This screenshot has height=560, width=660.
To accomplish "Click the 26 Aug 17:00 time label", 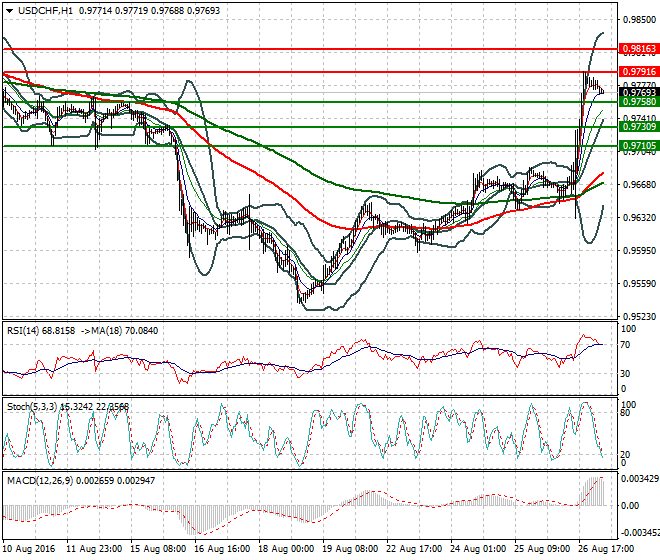I will pyautogui.click(x=606, y=549).
